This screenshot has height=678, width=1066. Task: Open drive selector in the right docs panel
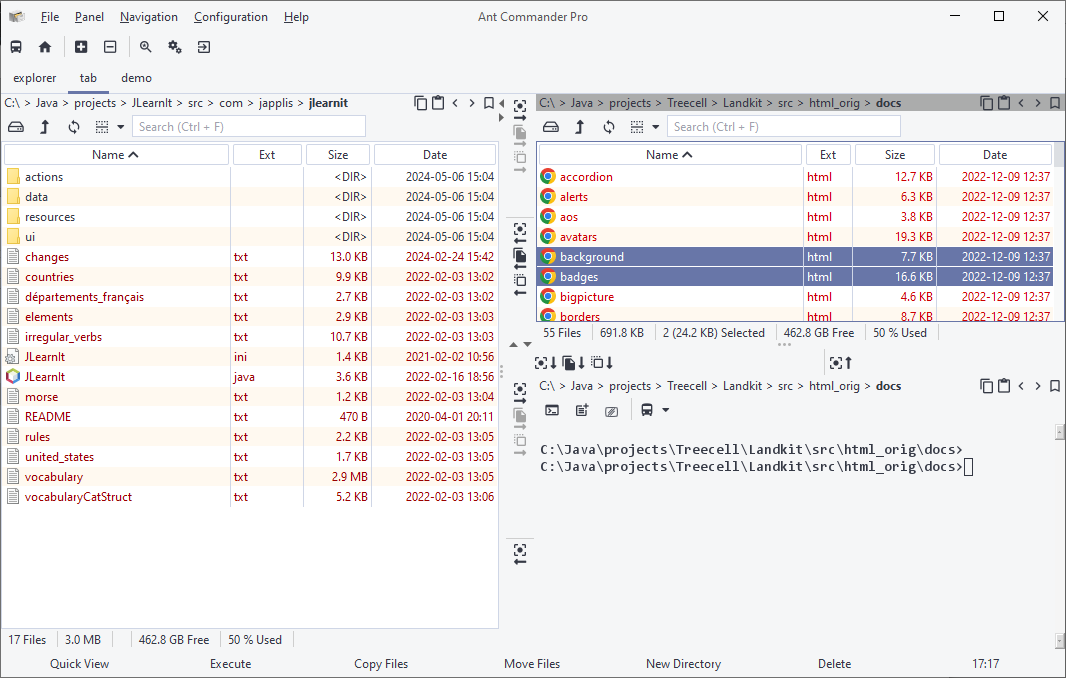click(551, 126)
